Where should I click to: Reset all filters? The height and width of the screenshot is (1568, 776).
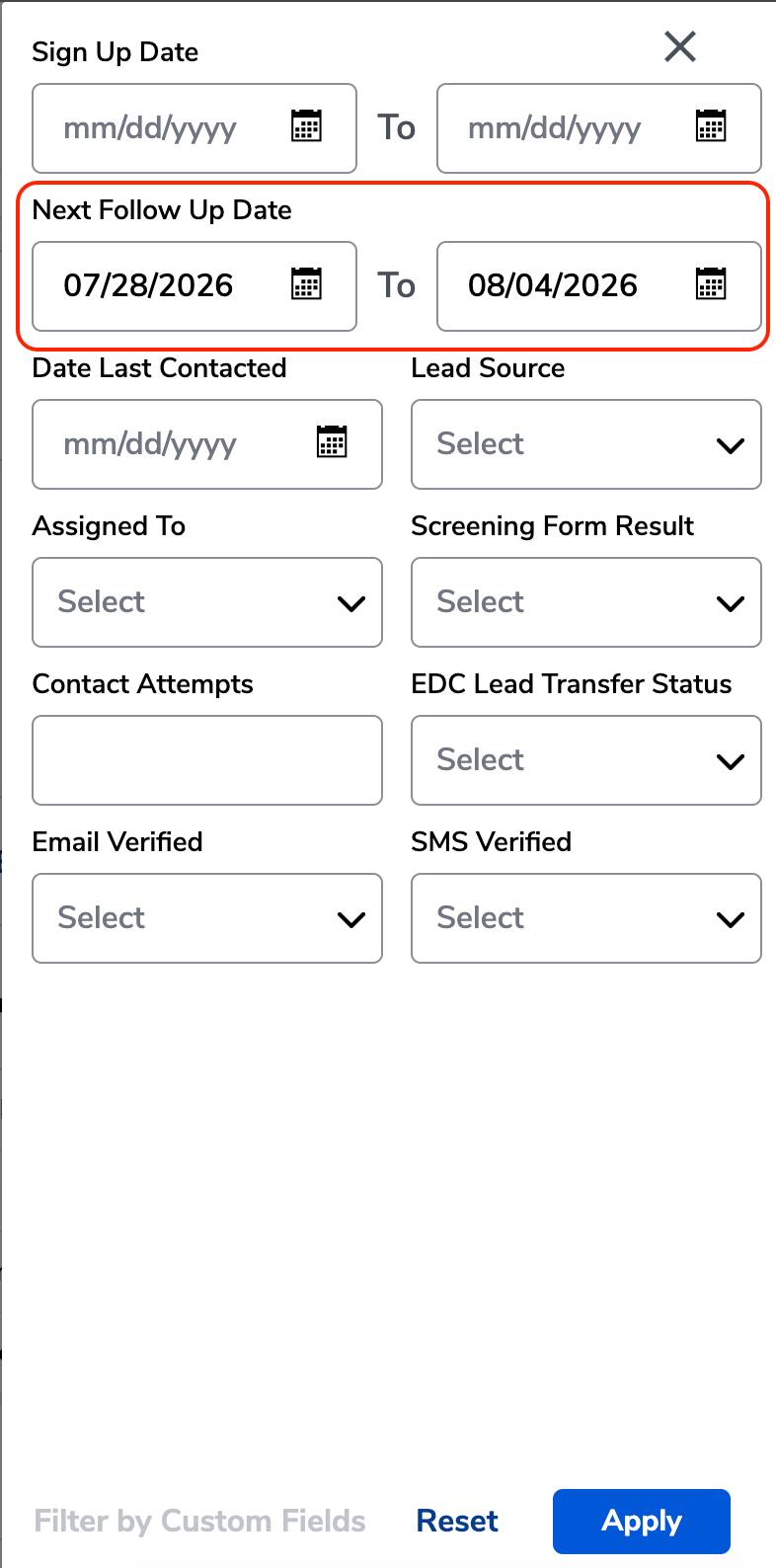457,1522
